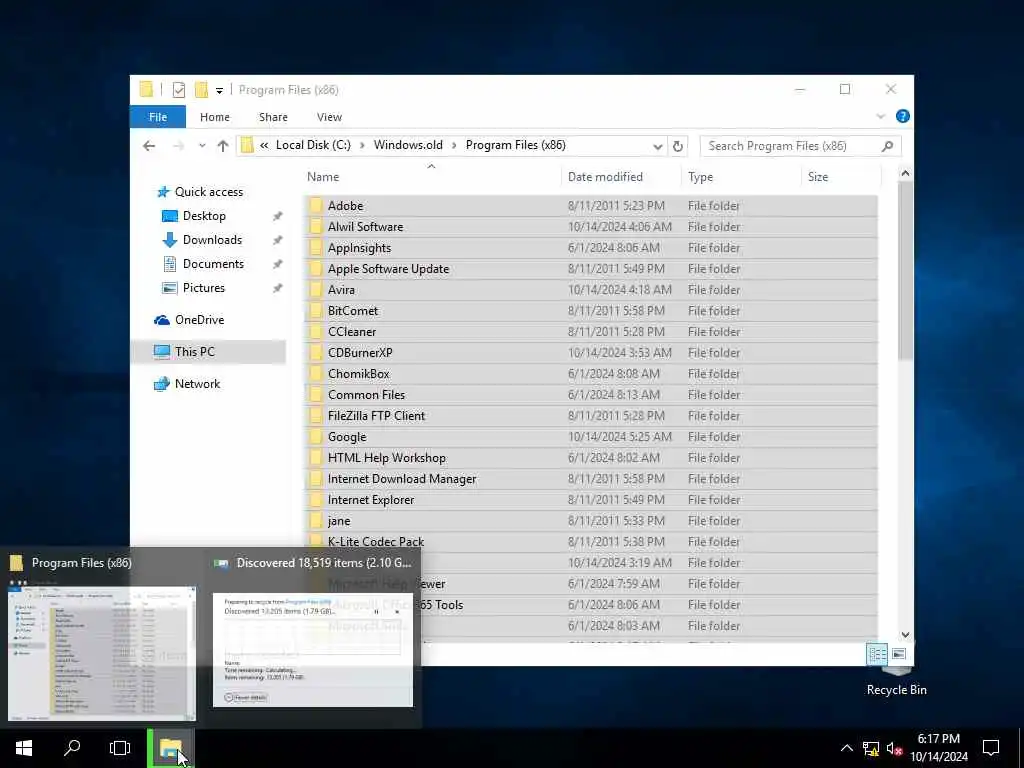Select the FileZilla FTP Client folder

(590, 415)
